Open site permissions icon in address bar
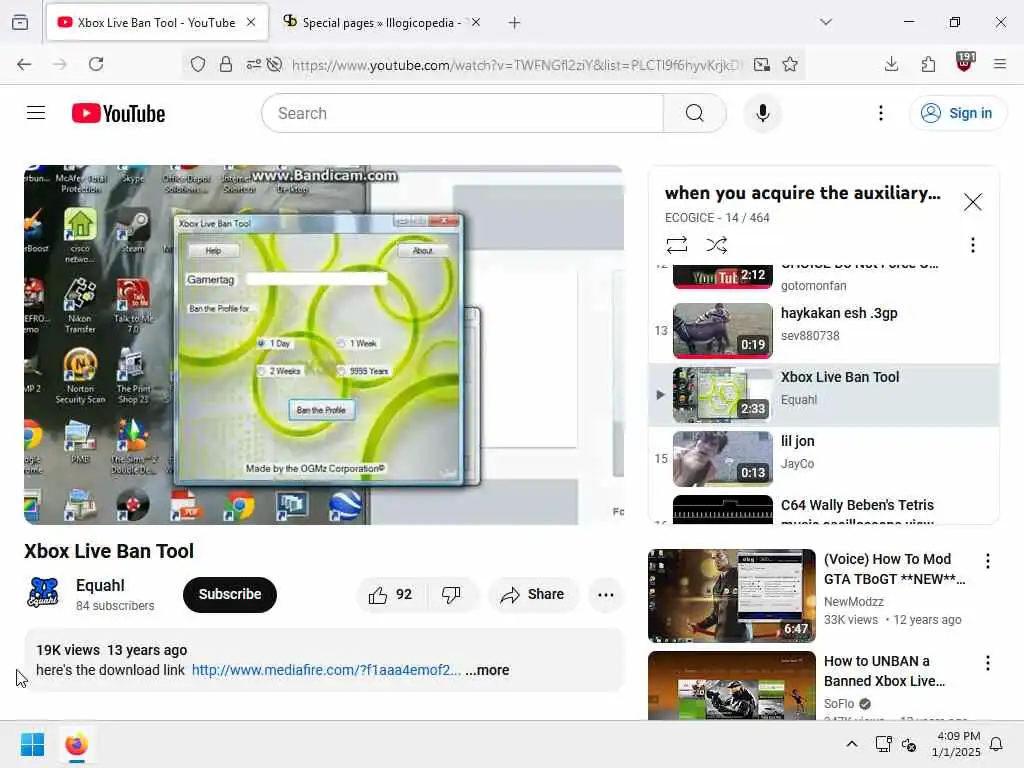Viewport: 1024px width, 768px height. tap(253, 64)
